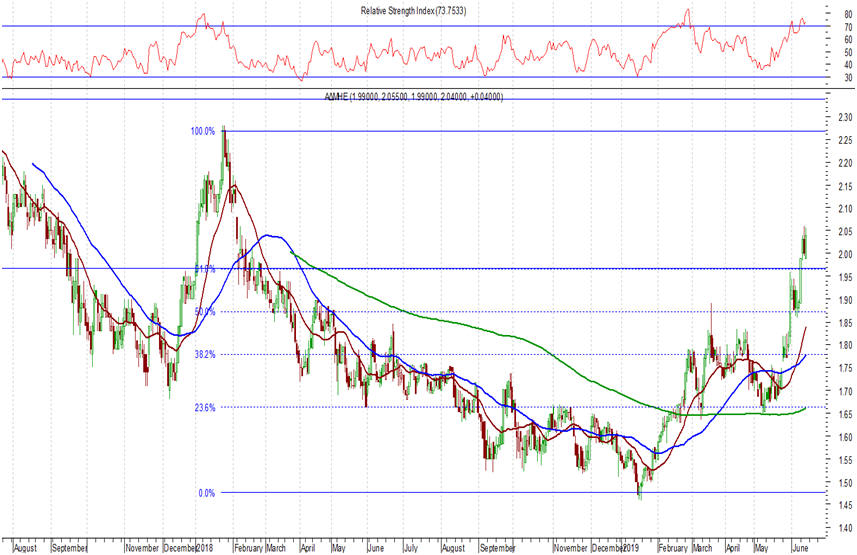The width and height of the screenshot is (857, 555).
Task: Select the 100.0% Fibonacci level label
Action: point(203,131)
